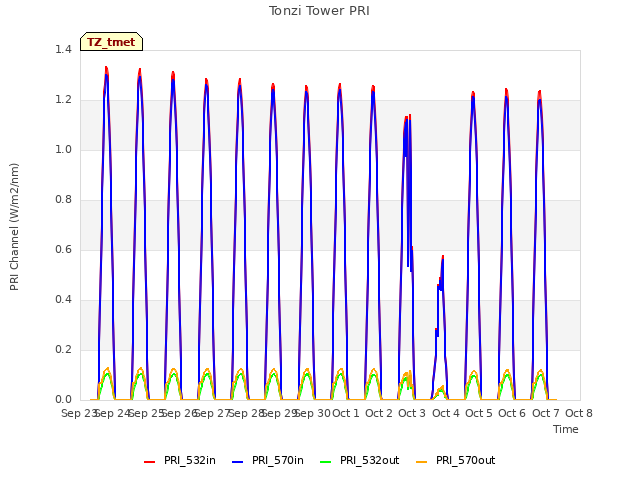Click the highest peak near Sep 24
Screen dimensions: 640x480
[106, 69]
